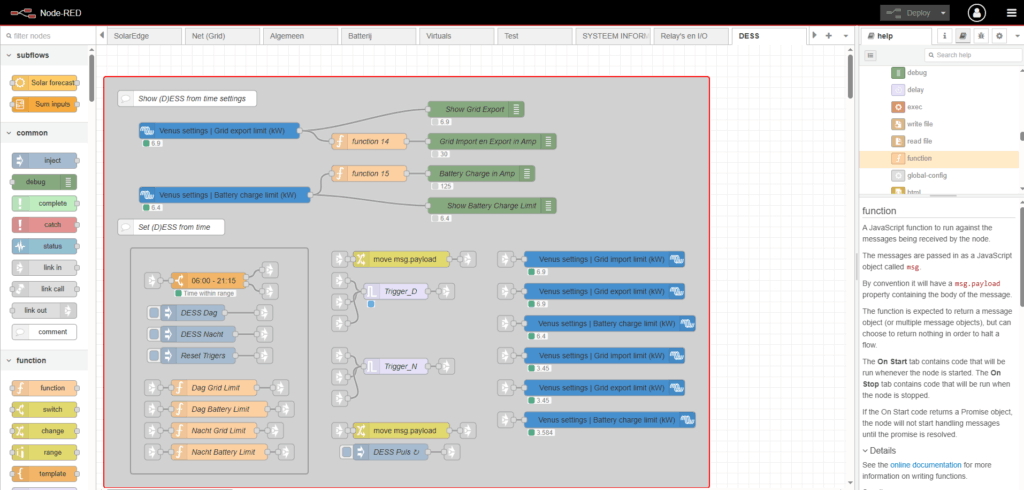Image resolution: width=1024 pixels, height=490 pixels.
Task: Open the Deploy options dropdown arrow
Action: pyautogui.click(x=943, y=13)
